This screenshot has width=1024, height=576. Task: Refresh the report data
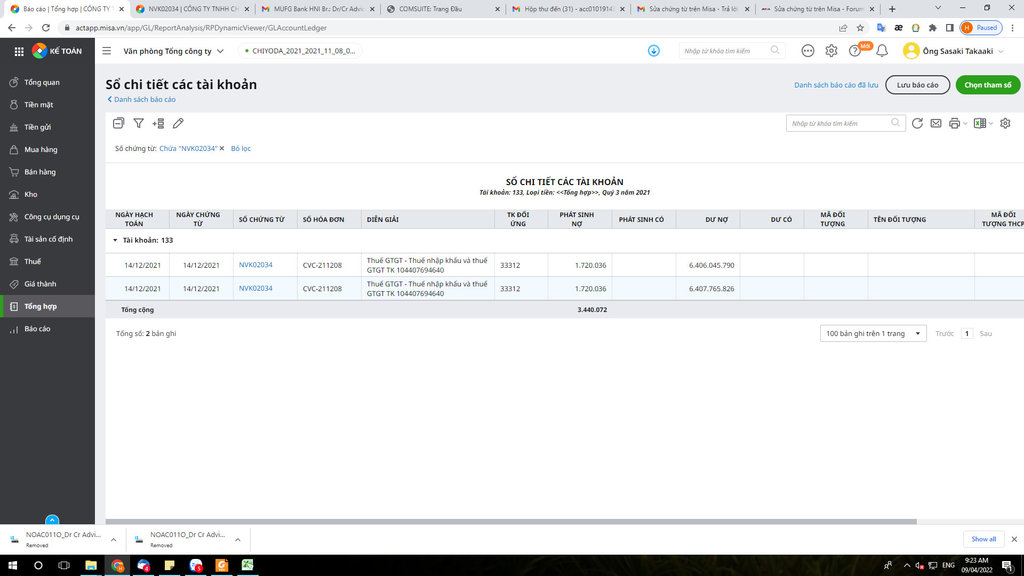917,123
